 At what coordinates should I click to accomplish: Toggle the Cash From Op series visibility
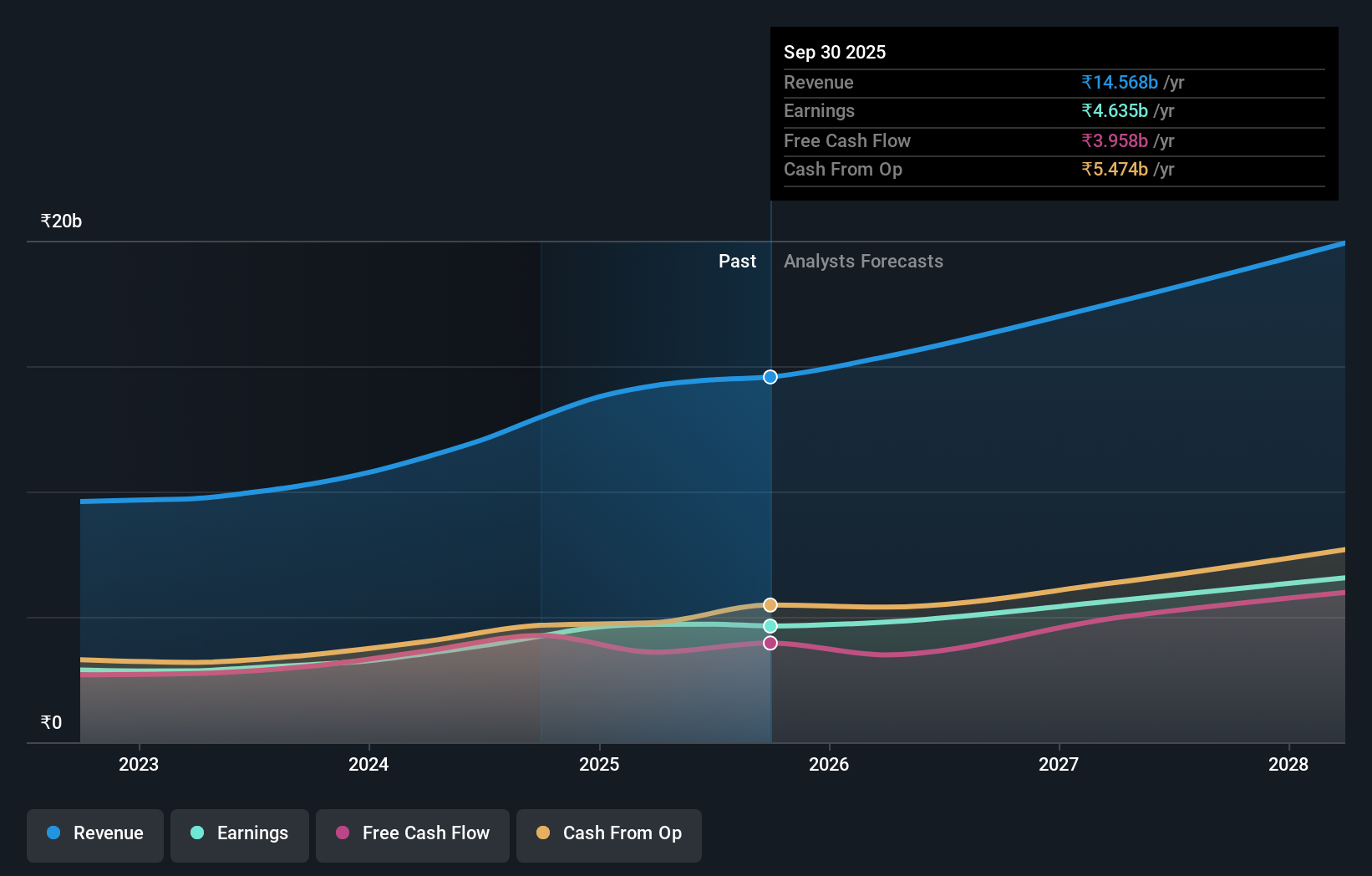(x=608, y=833)
